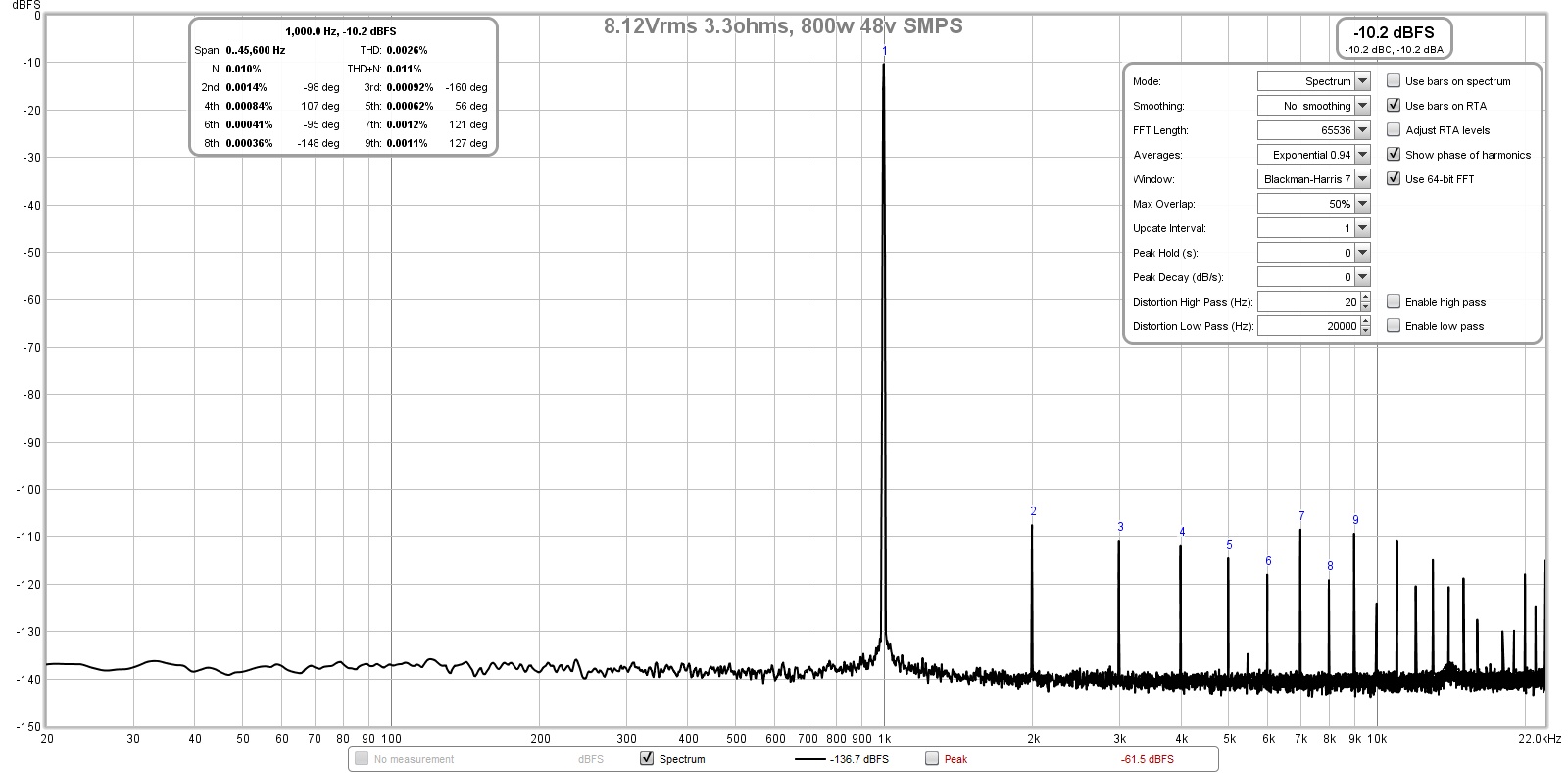Open the Peak Hold dropdown
Image resolution: width=1568 pixels, height=773 pixels.
(1313, 253)
